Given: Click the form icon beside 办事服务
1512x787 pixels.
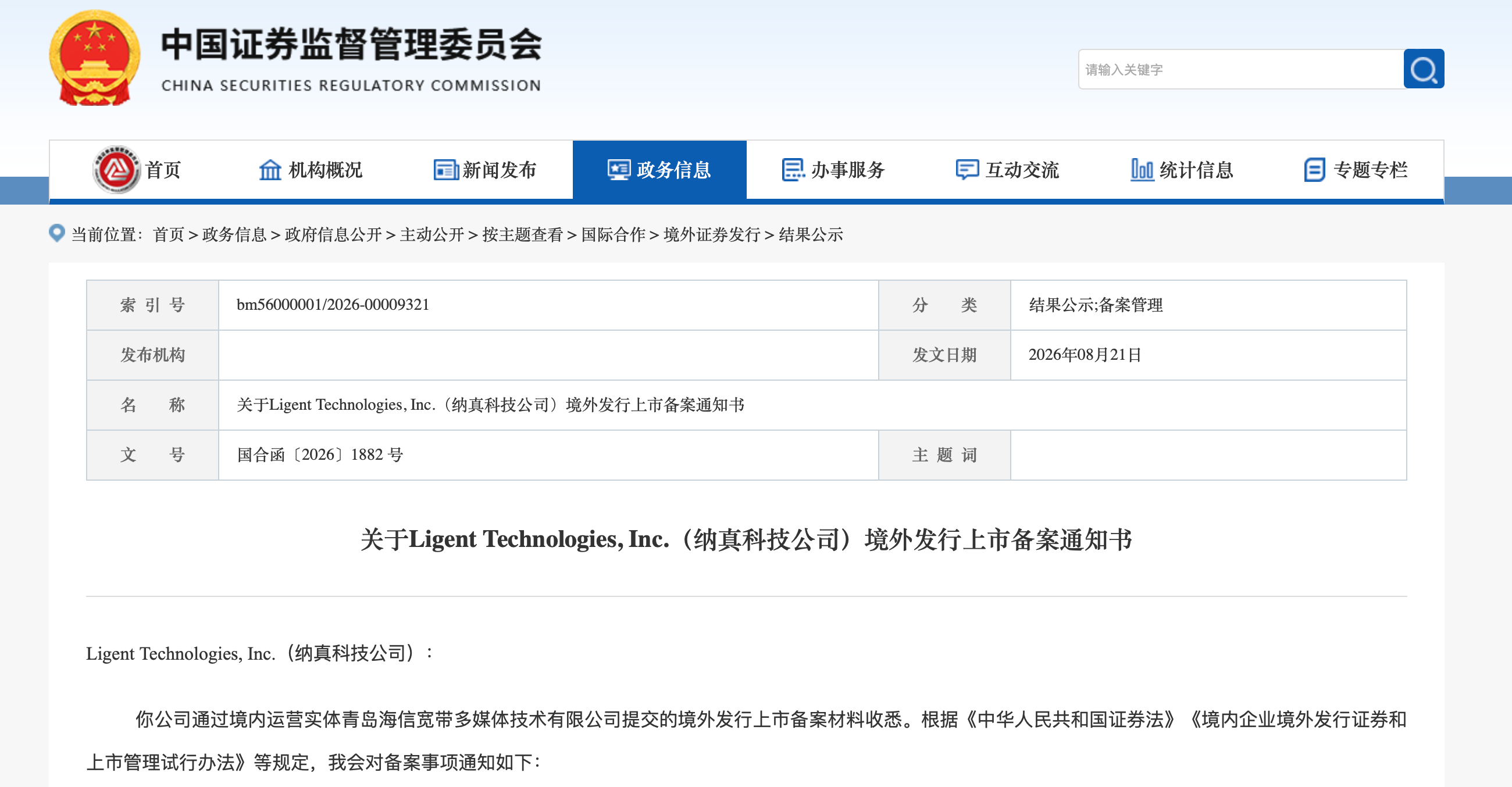Looking at the screenshot, I should point(793,170).
